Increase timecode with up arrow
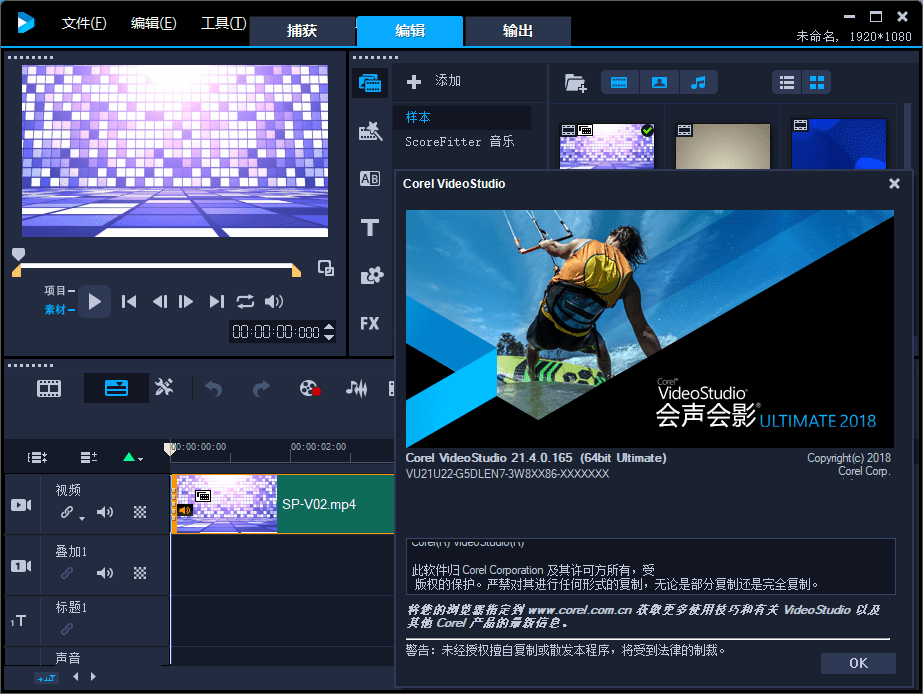Image resolution: width=923 pixels, height=694 pixels. point(329,327)
